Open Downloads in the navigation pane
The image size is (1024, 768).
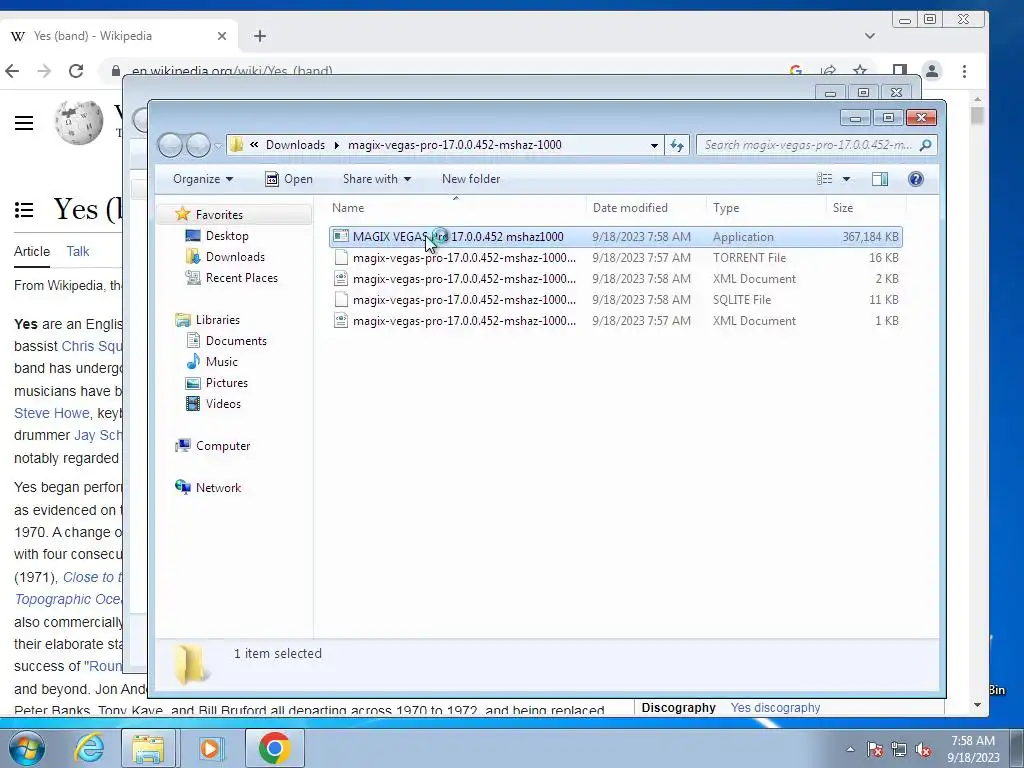click(235, 257)
